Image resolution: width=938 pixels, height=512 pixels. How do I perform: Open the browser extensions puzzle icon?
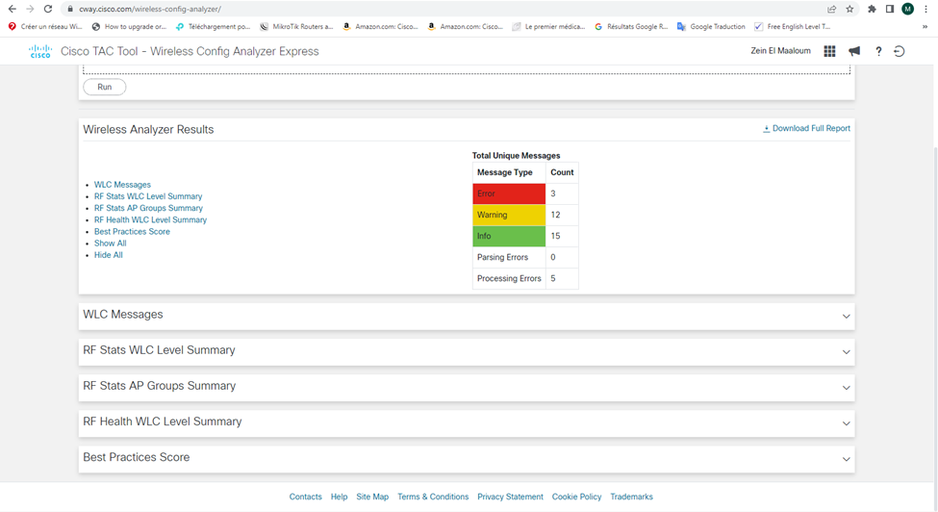click(872, 9)
